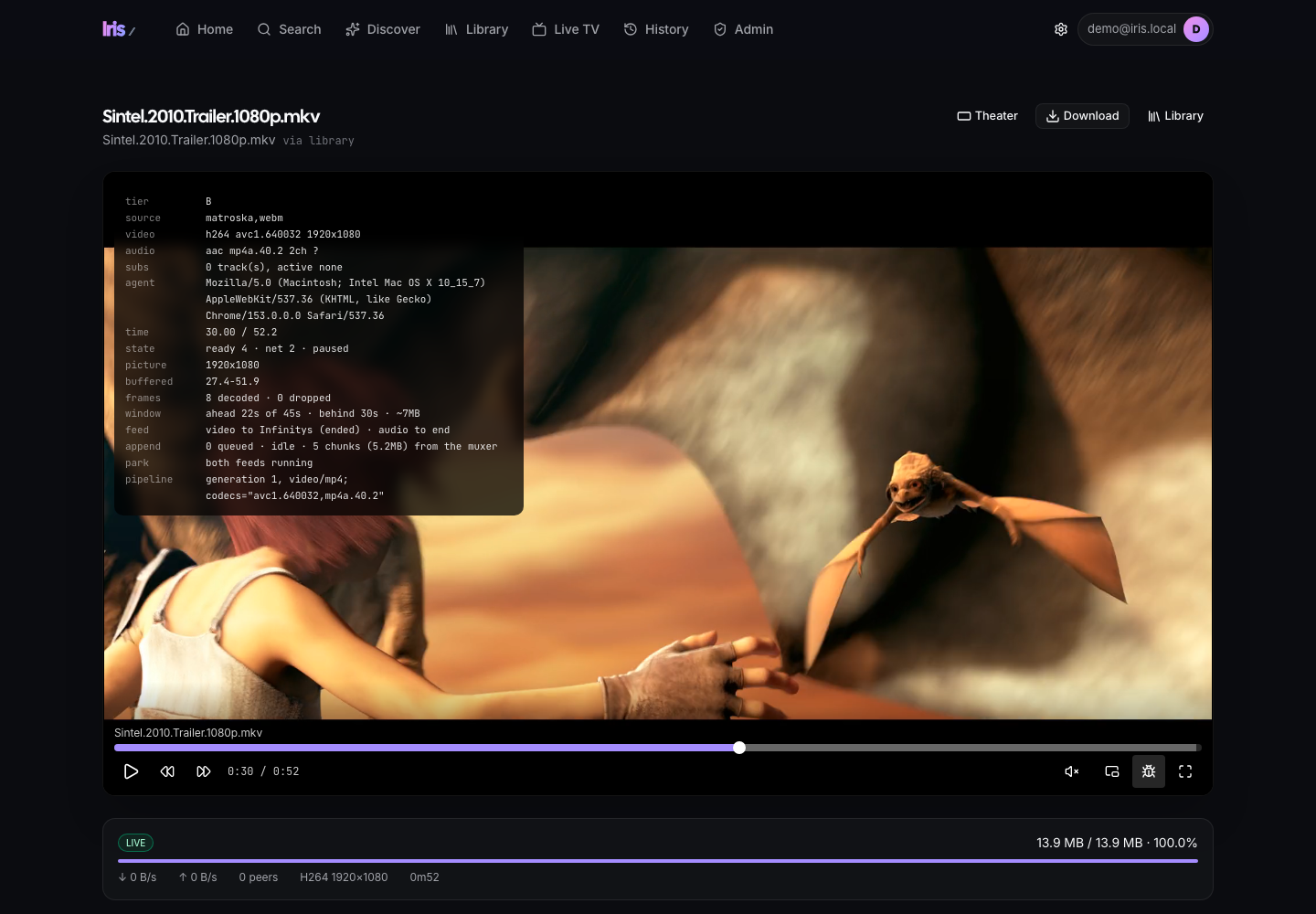
Task: Click the bold Sintel.2010.Trailer.1080p.mkv page title
Action: (211, 116)
